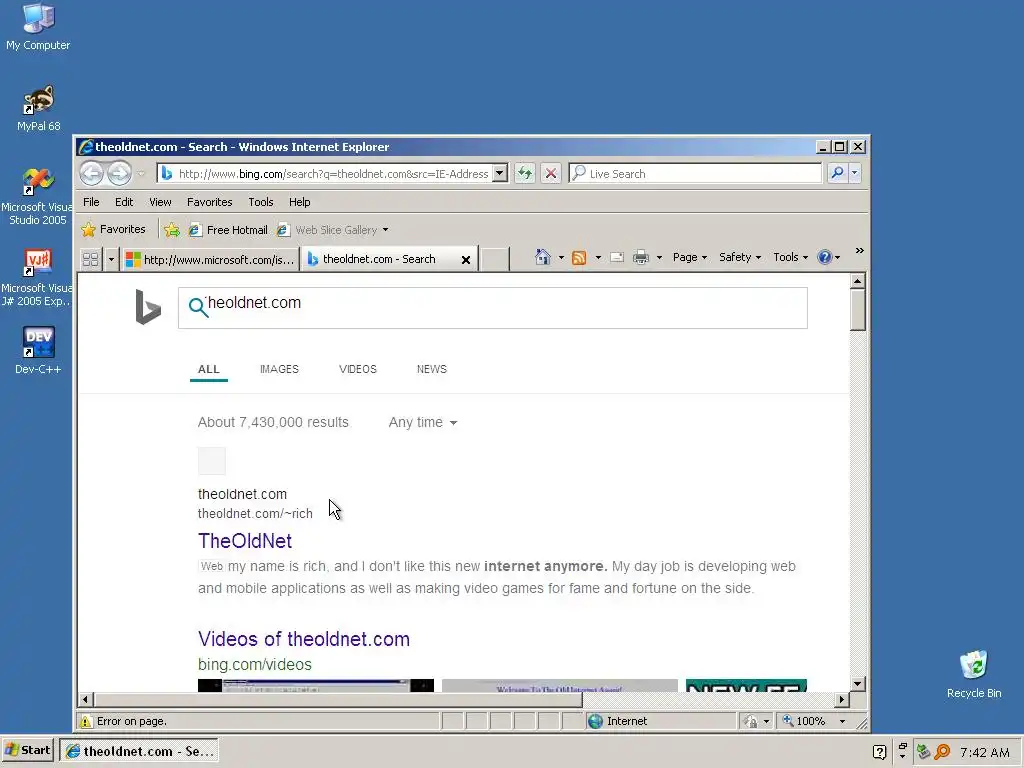
Task: Expand the search provider dropdown arrow
Action: pyautogui.click(x=854, y=173)
